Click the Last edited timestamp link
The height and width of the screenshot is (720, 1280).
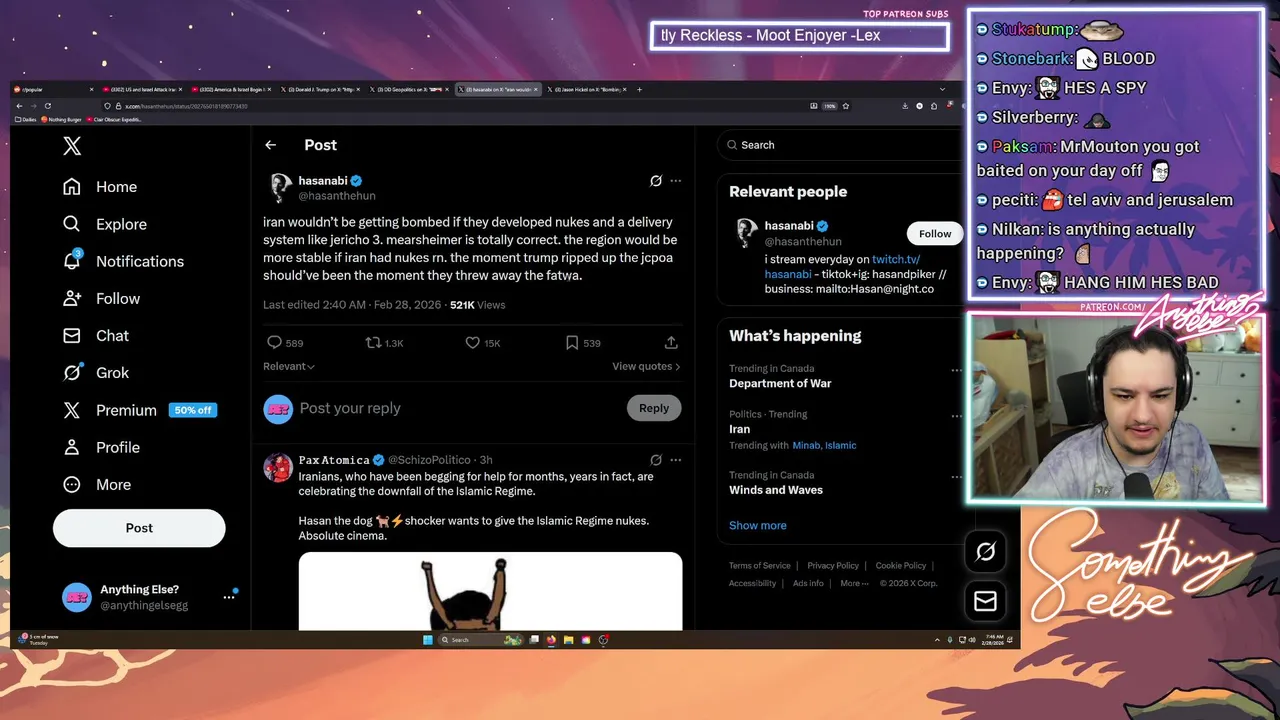tap(352, 305)
